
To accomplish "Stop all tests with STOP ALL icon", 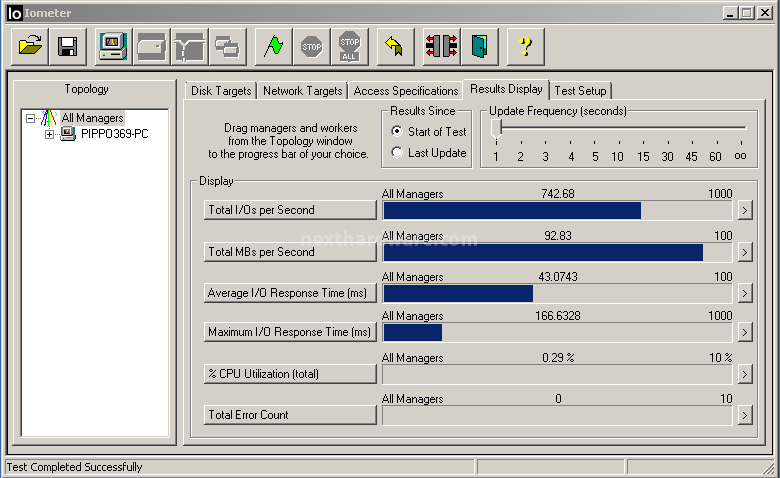I will tap(350, 46).
